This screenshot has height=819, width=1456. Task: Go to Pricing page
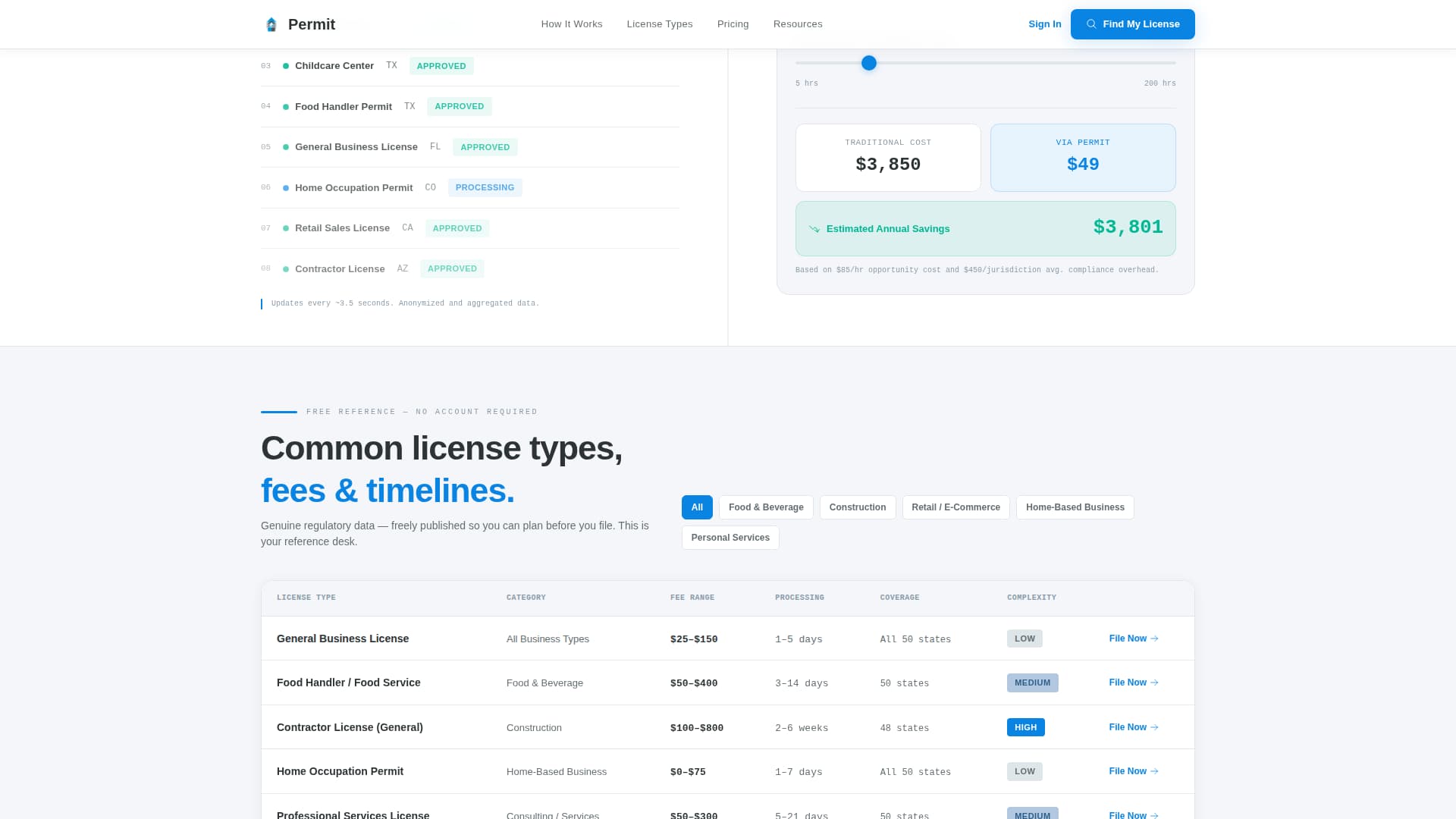733,24
